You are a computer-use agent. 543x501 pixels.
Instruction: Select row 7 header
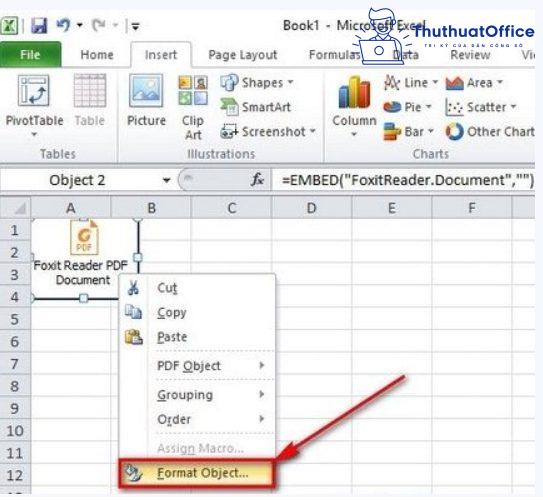pyautogui.click(x=15, y=364)
